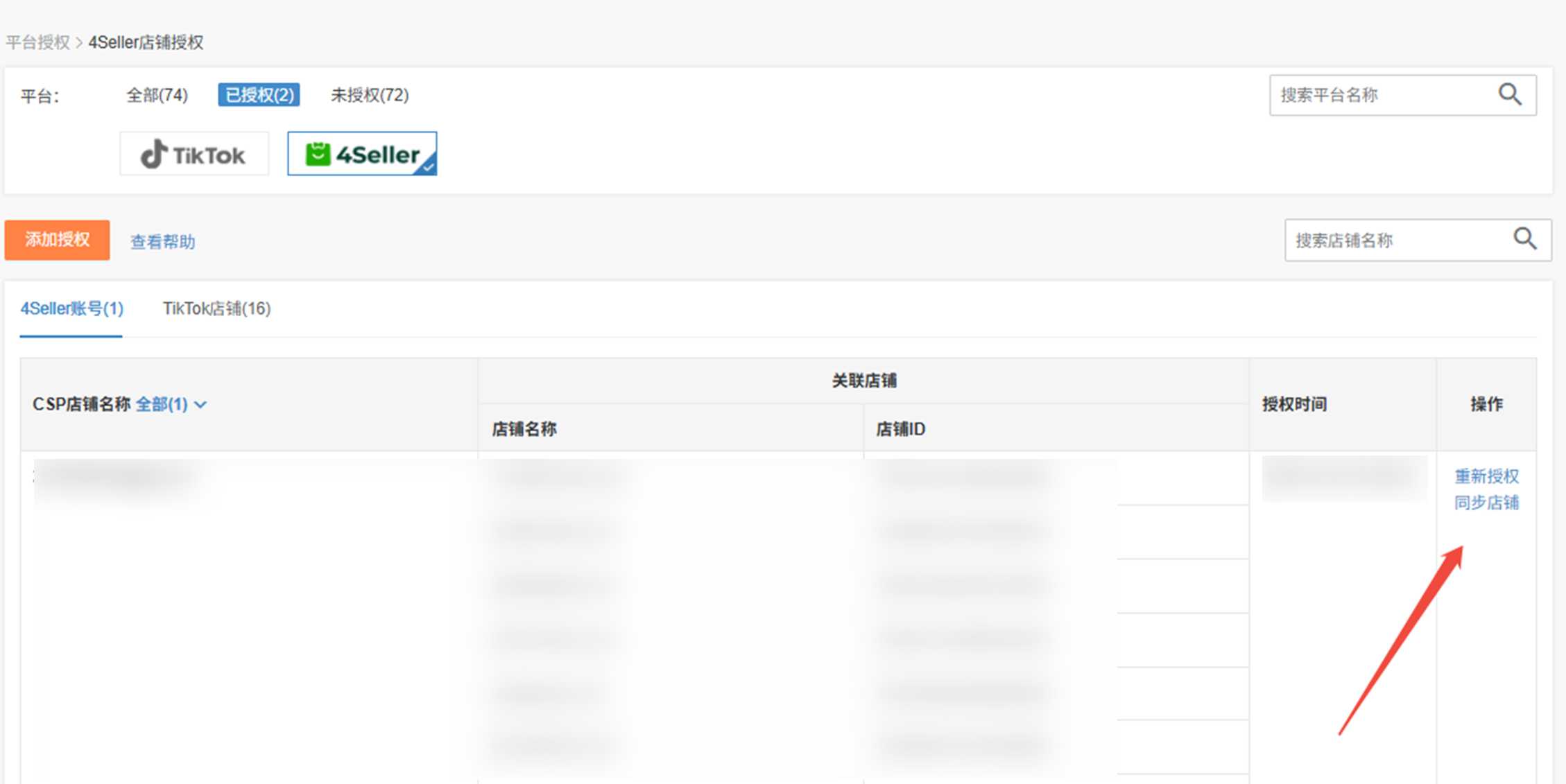Click the 同步店铺 action link
The image size is (1566, 784).
click(x=1486, y=503)
